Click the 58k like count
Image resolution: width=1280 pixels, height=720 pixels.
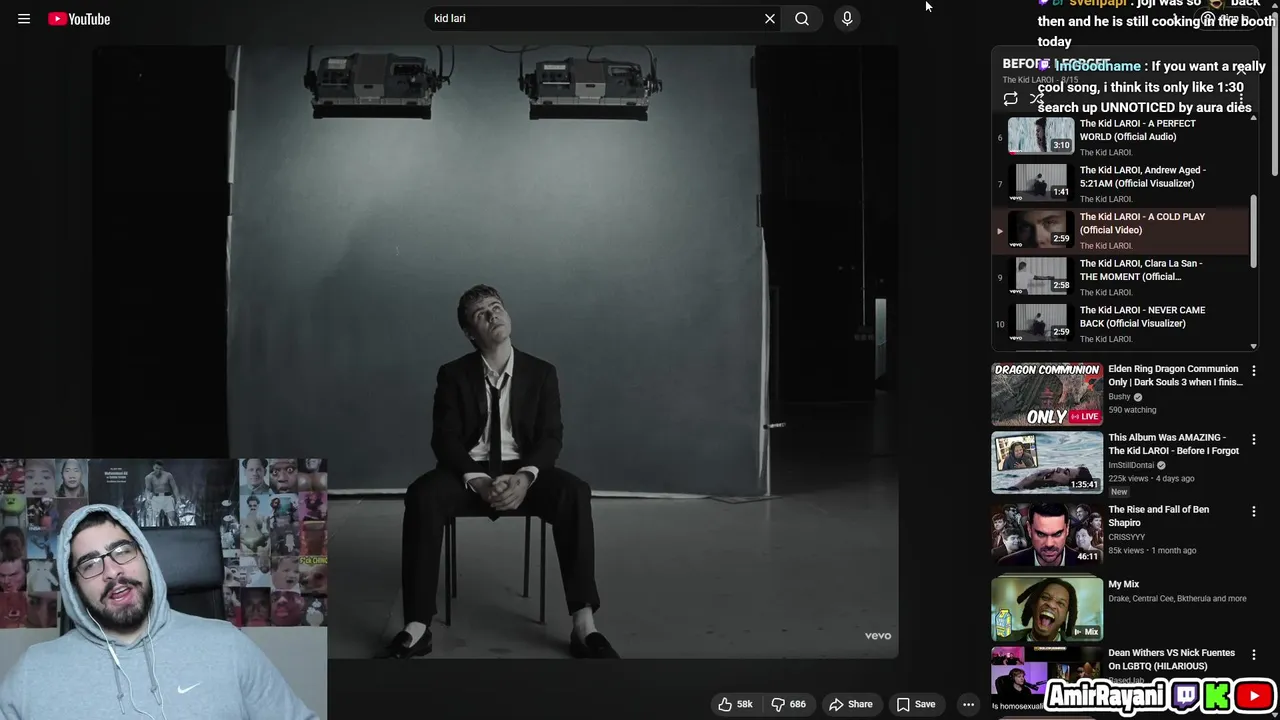745,704
